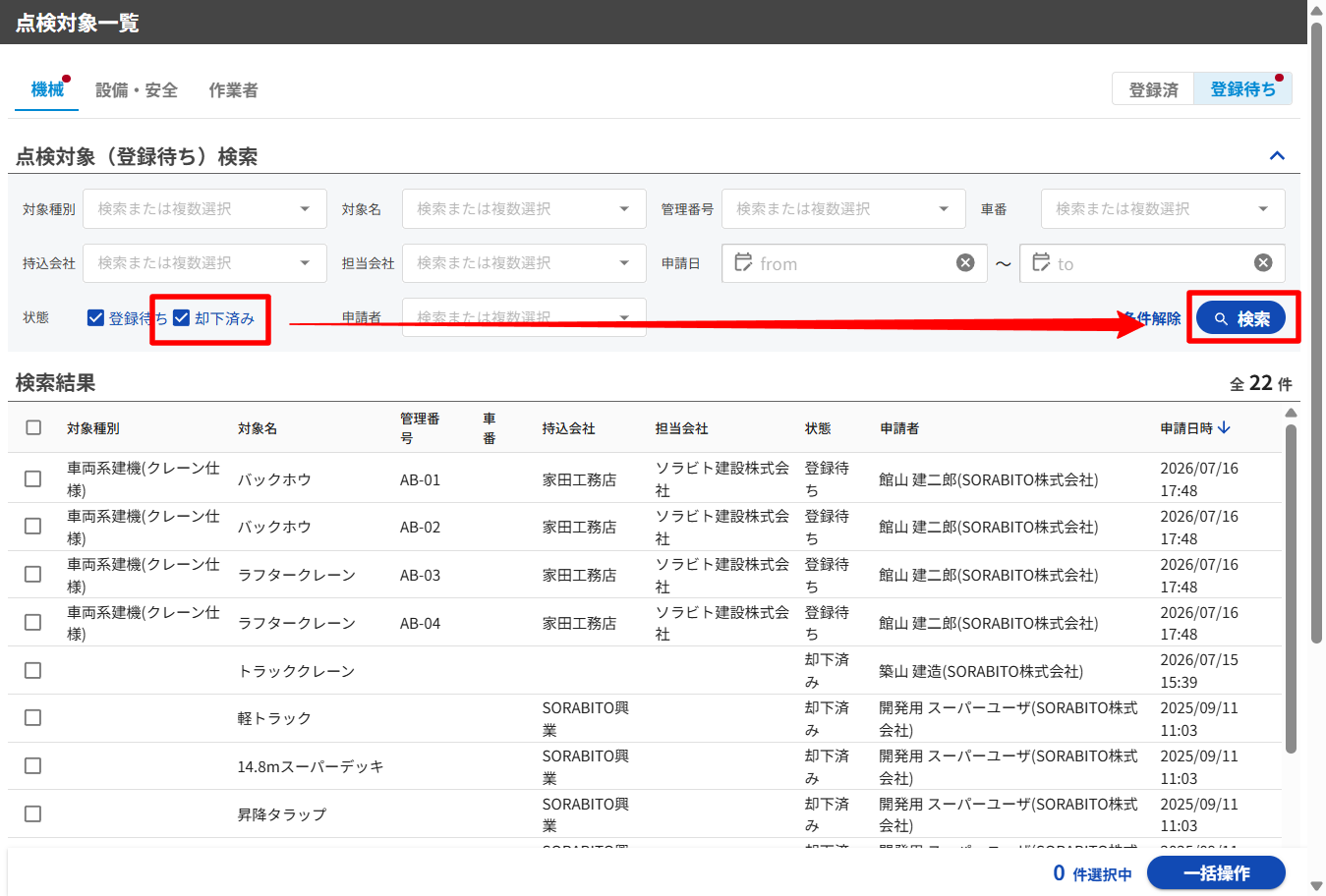Click the 担当会社 column header

click(681, 427)
